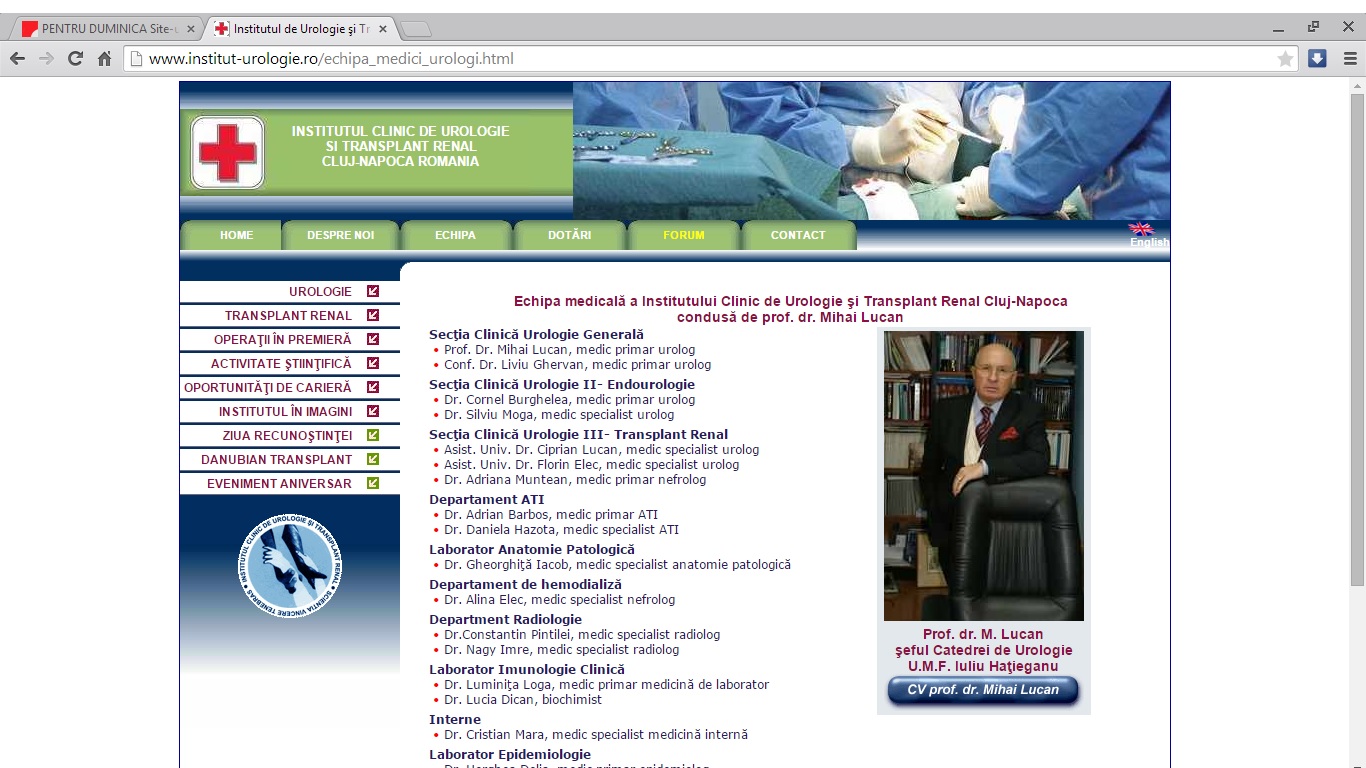Bookmark this page with the star icon
This screenshot has width=1366, height=768.
1286,59
